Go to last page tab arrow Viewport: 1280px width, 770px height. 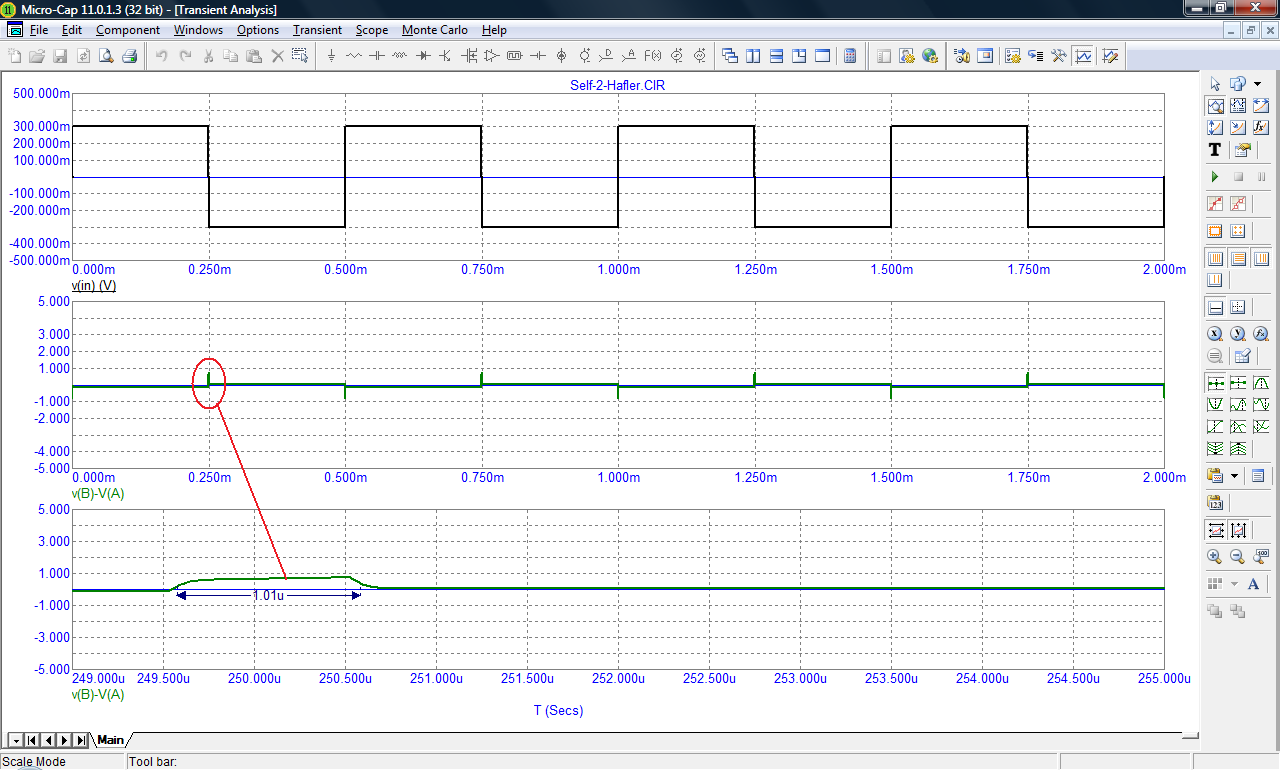tap(80, 740)
